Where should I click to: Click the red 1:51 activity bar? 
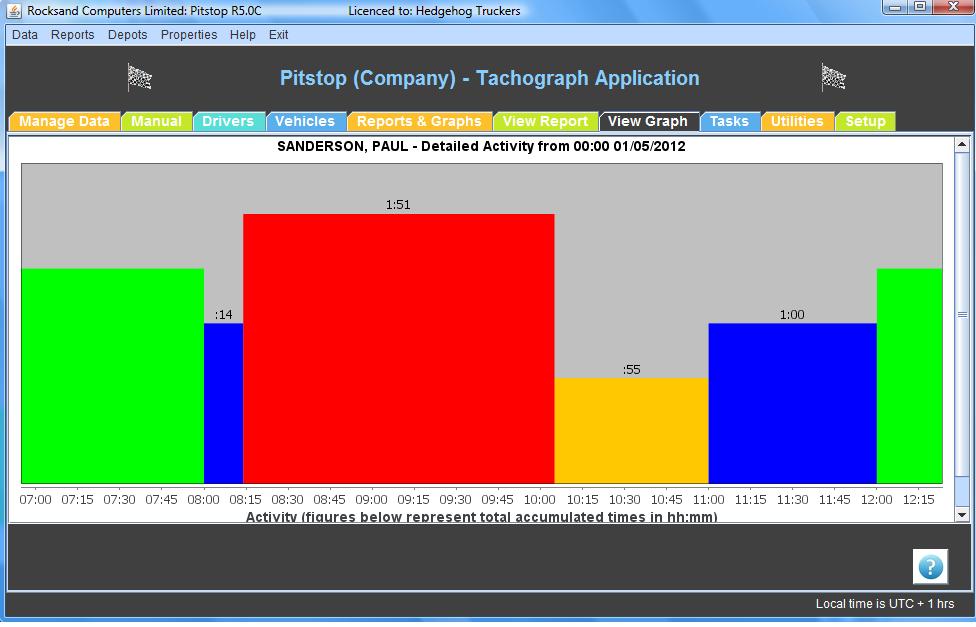[x=398, y=348]
